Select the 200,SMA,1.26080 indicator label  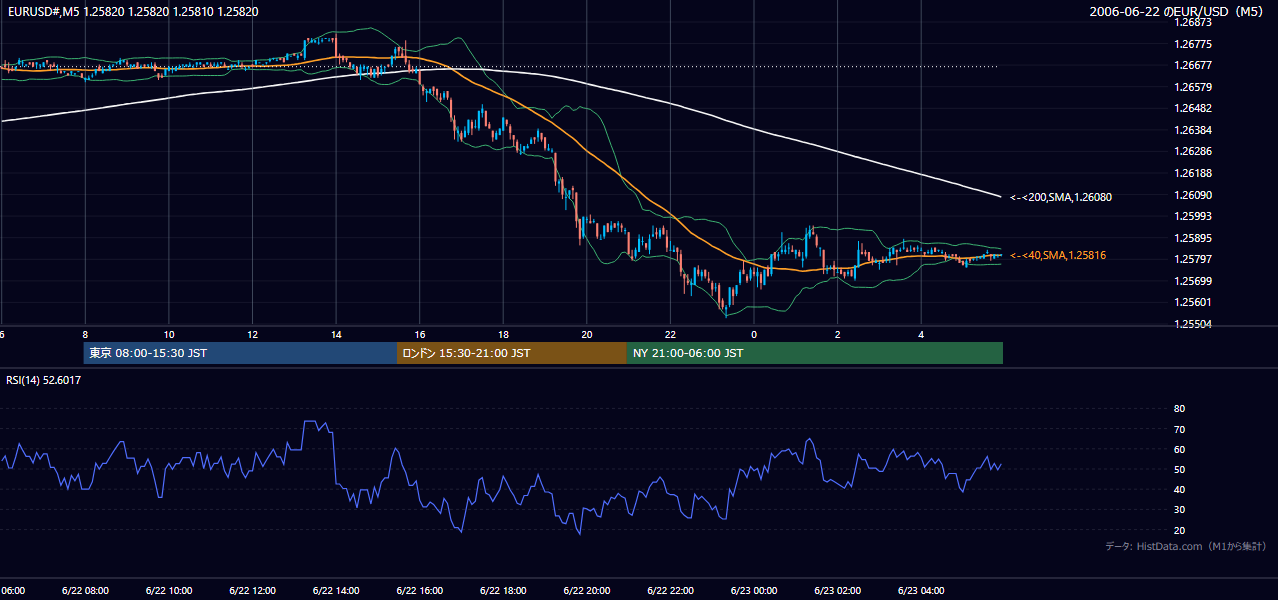[1060, 197]
